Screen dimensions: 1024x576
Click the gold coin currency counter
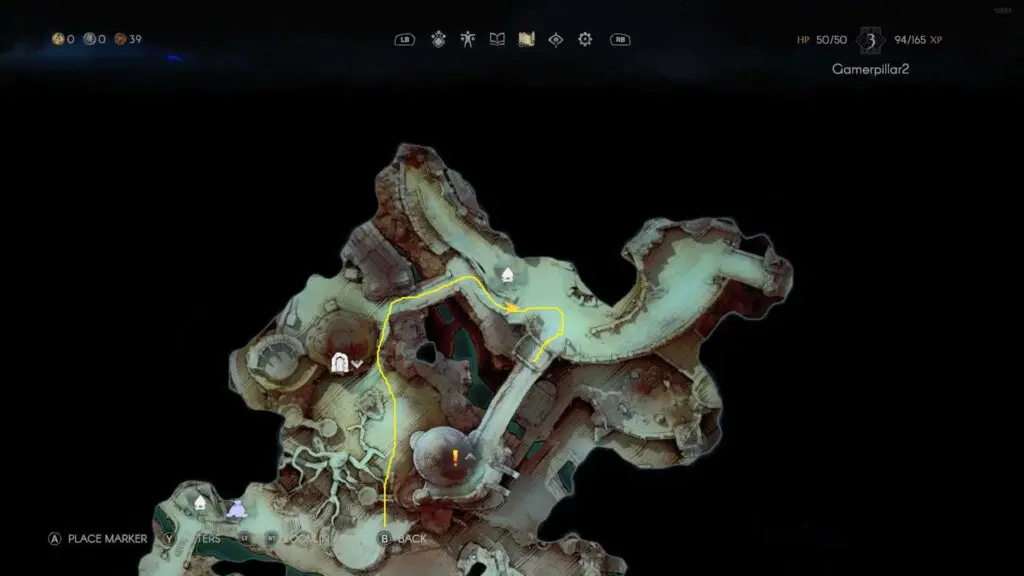63,40
